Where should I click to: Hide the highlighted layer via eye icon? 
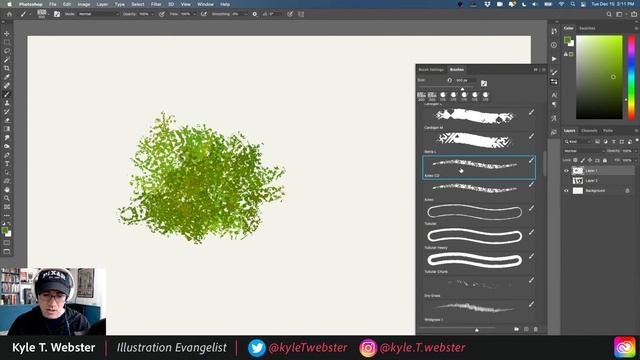coord(566,171)
